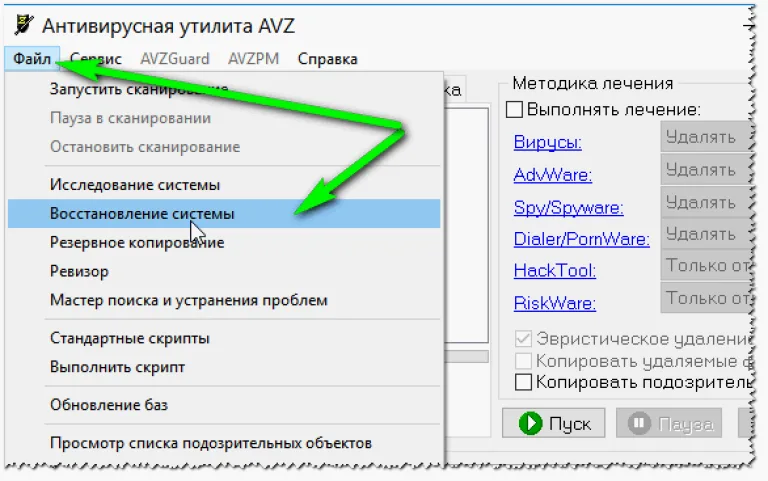This screenshot has width=768, height=481.
Task: Choose Обновление баз menu entry
Action: [x=224, y=405]
